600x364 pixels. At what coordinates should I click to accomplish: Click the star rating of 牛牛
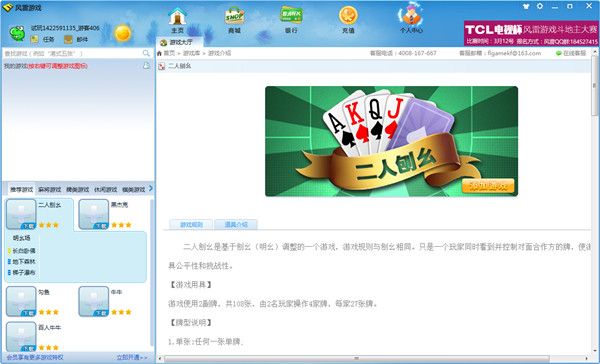click(x=121, y=312)
